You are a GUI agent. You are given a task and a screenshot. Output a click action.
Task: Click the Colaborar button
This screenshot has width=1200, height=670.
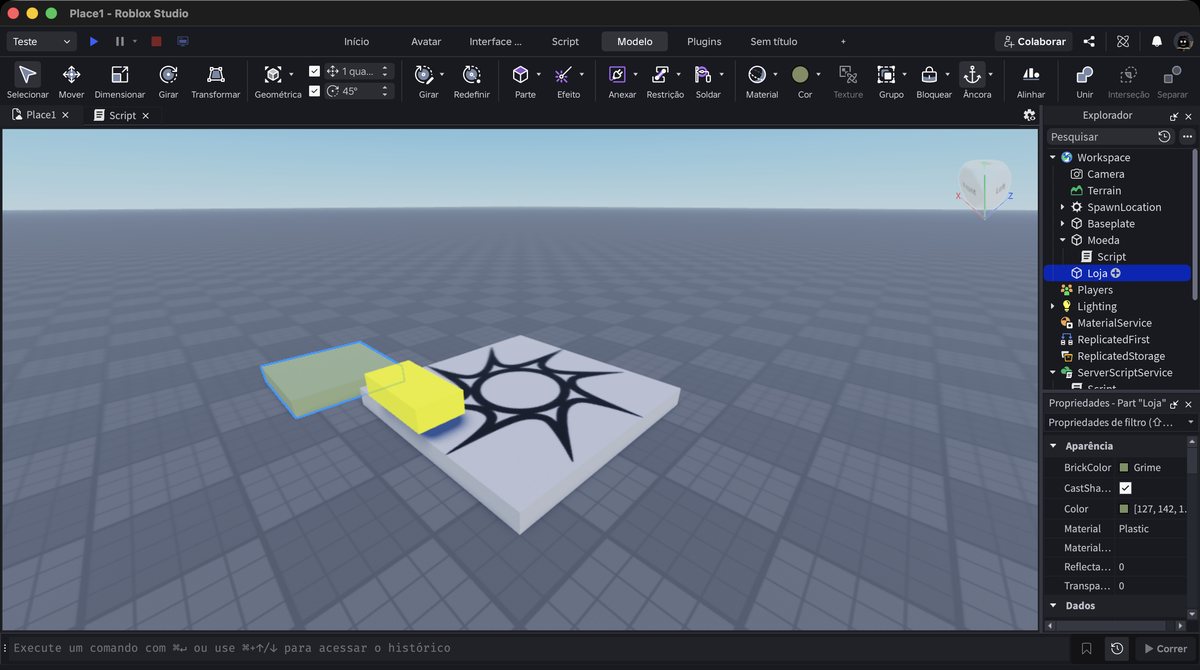(1033, 41)
